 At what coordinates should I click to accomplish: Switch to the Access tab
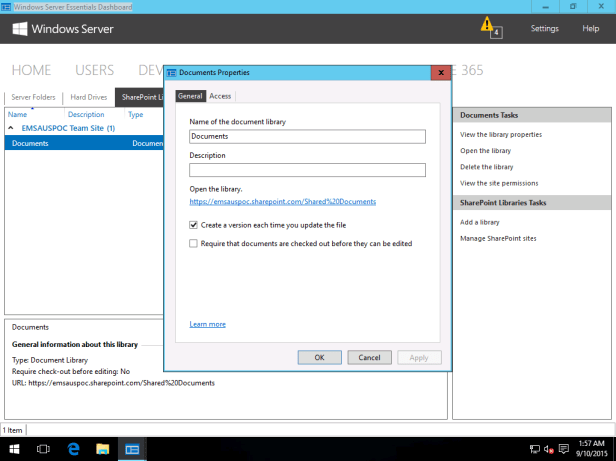tap(220, 96)
